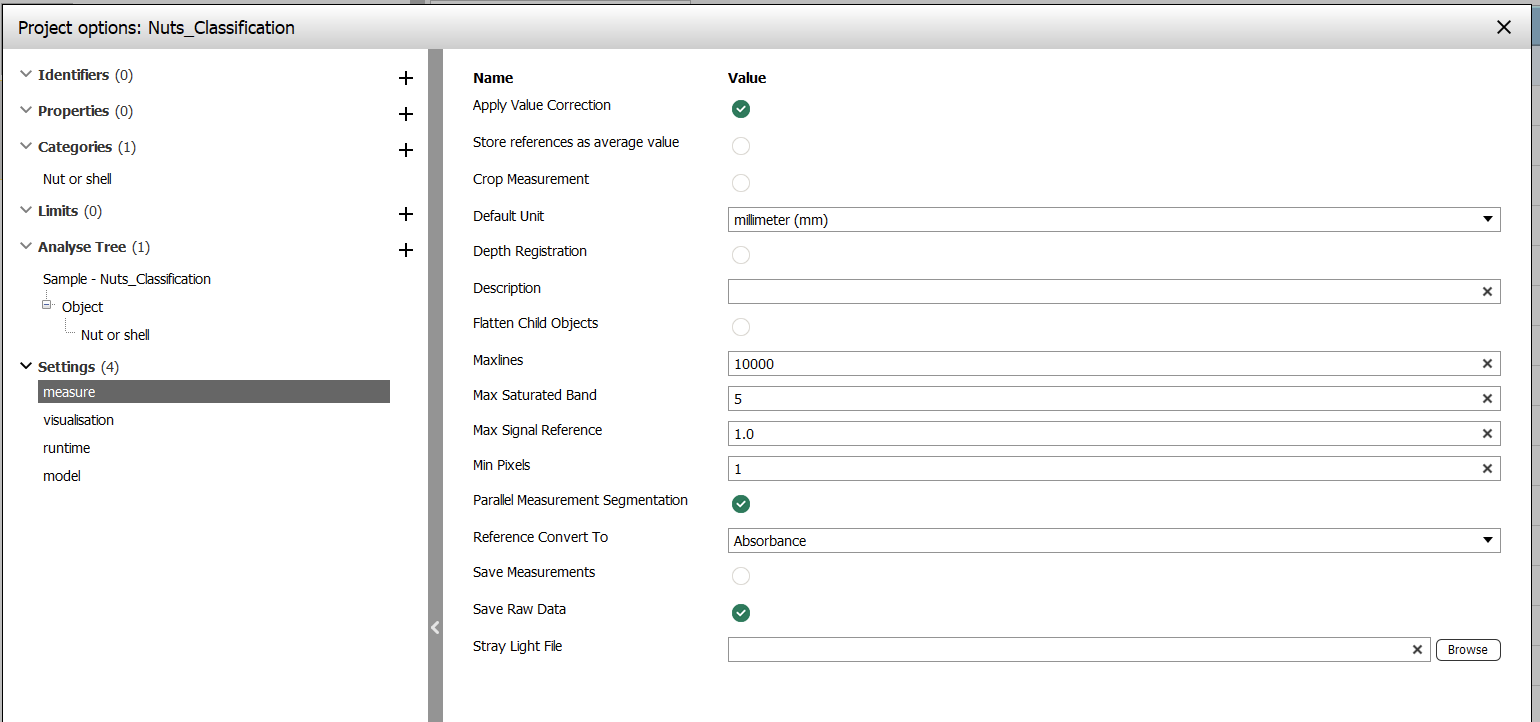Screen dimensions: 1540x722
Task: Add a new limit with plus icon
Action: (406, 214)
